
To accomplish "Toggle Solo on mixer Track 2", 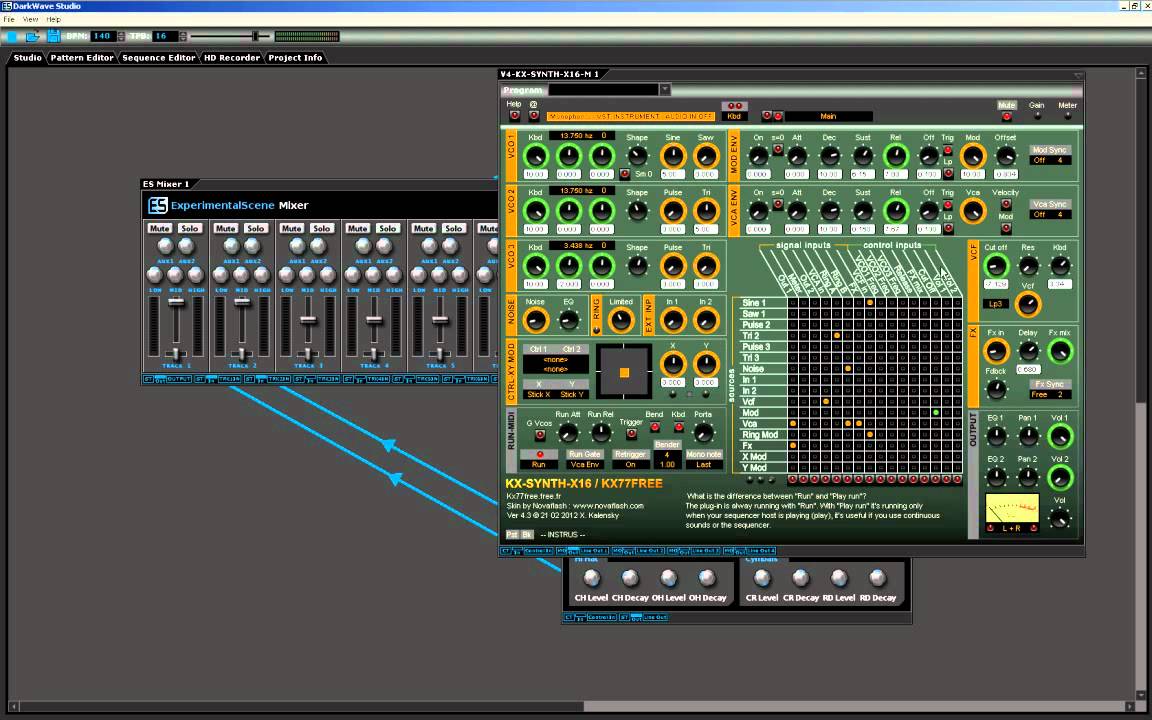I will click(256, 228).
